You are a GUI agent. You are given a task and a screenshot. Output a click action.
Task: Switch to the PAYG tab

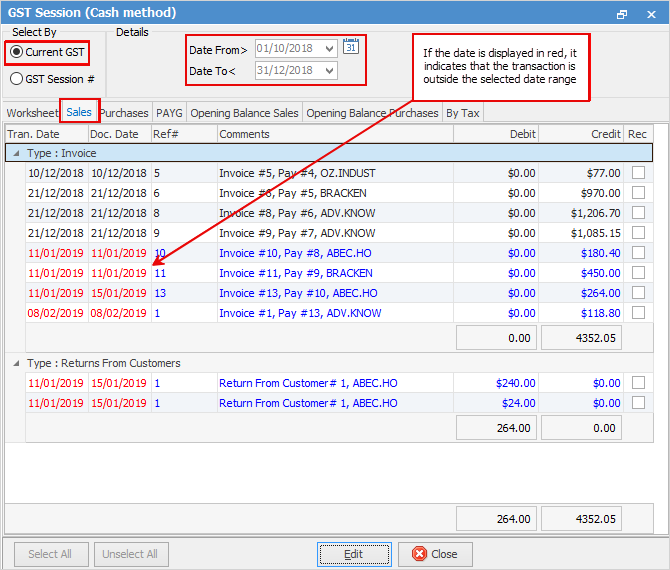pyautogui.click(x=169, y=113)
